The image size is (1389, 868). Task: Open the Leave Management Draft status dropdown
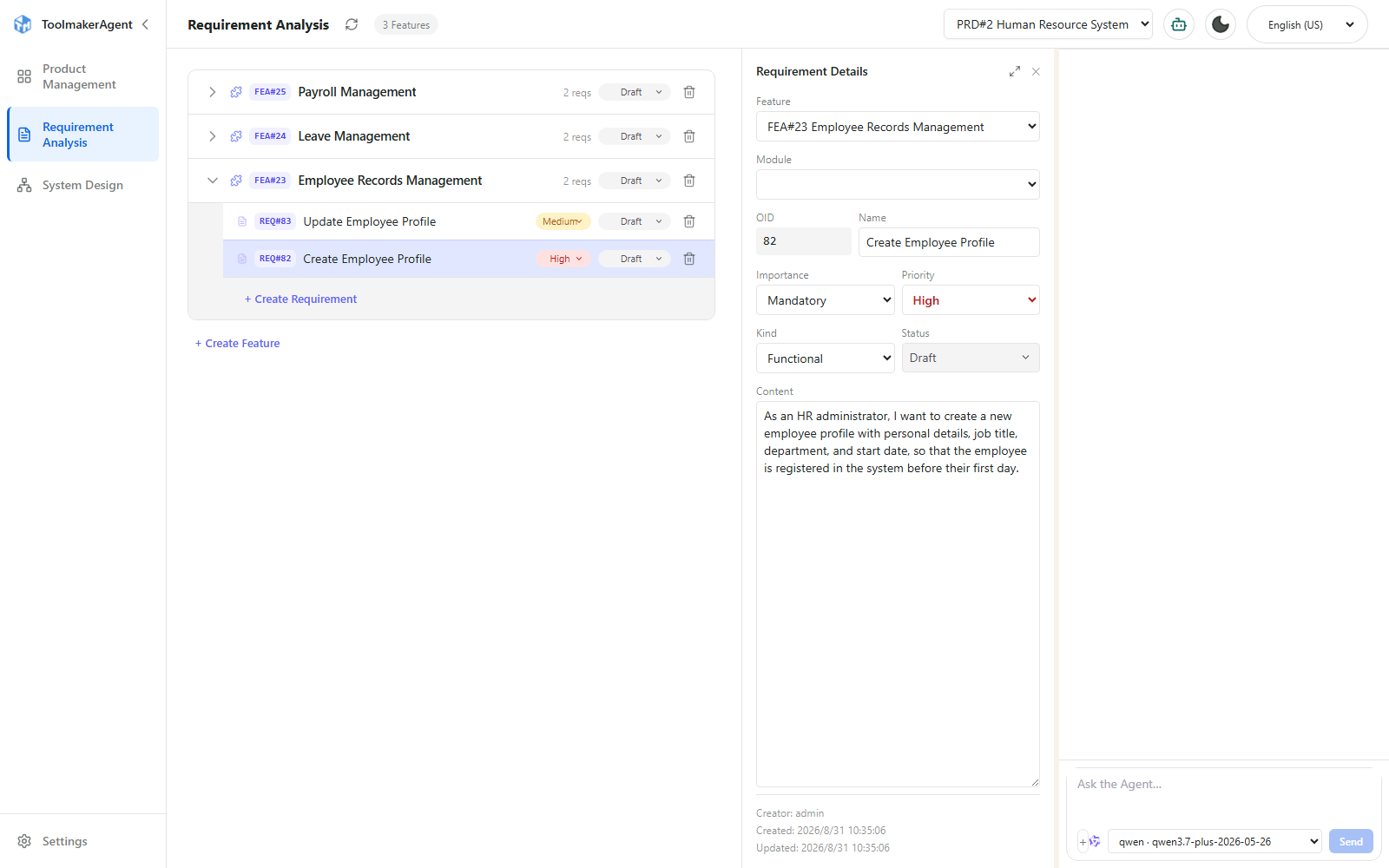tap(635, 136)
